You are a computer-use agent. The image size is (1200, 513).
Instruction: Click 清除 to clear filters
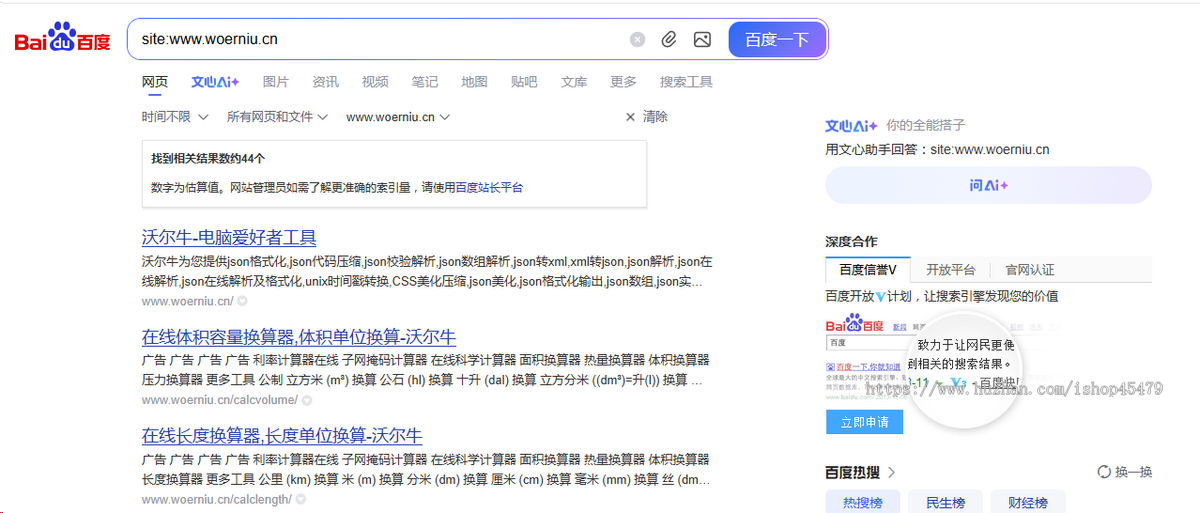(646, 117)
